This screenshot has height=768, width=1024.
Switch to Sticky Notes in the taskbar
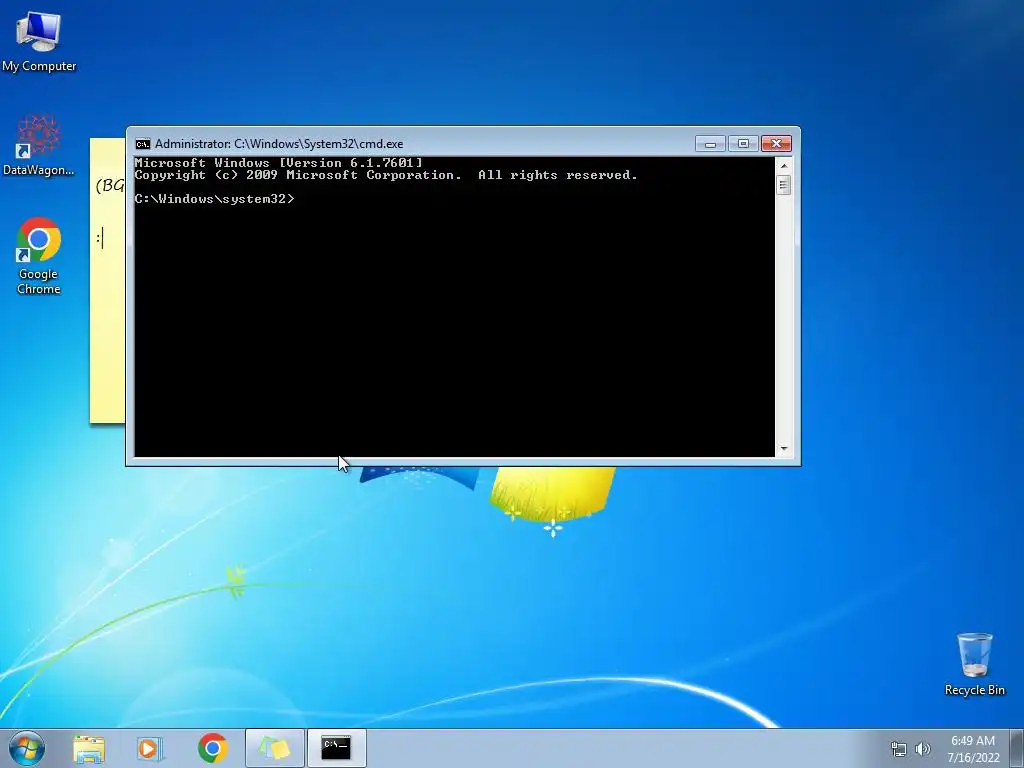[x=274, y=748]
